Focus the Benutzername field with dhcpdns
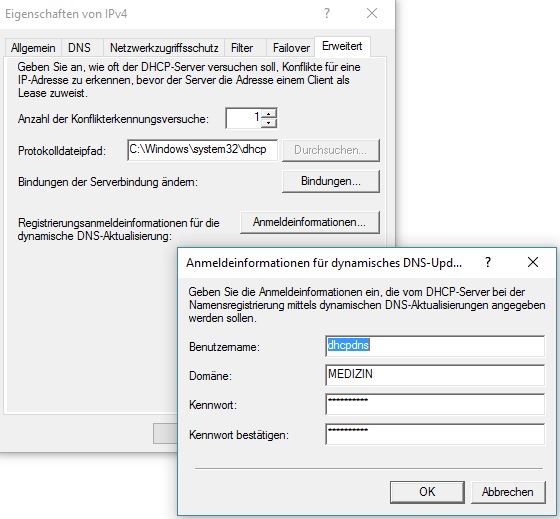Screen dimensions: 560x519 (435, 346)
